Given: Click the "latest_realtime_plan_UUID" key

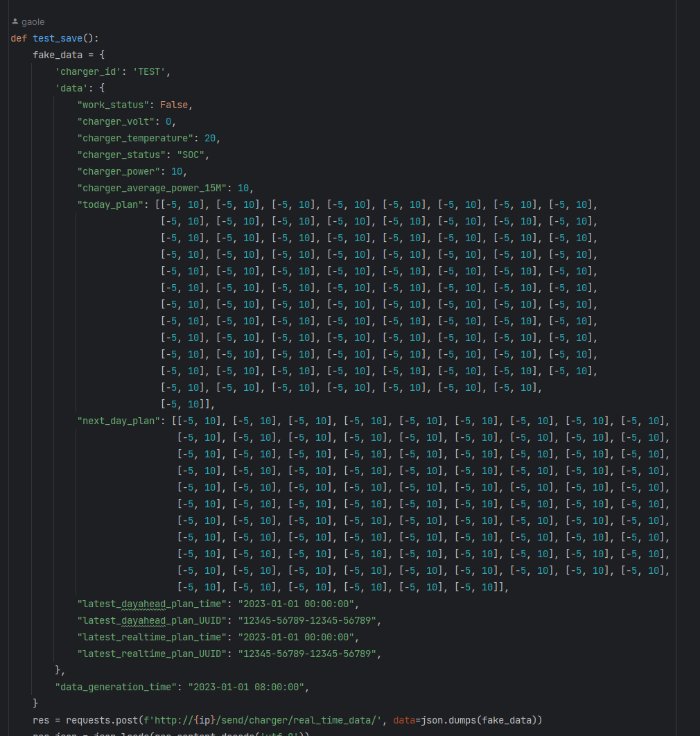Looking at the screenshot, I should (154, 653).
